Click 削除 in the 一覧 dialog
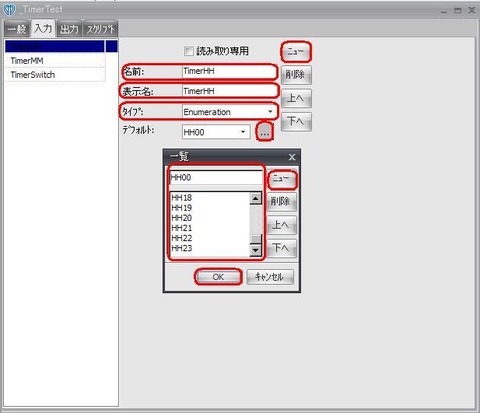The height and width of the screenshot is (413, 480). pos(282,202)
